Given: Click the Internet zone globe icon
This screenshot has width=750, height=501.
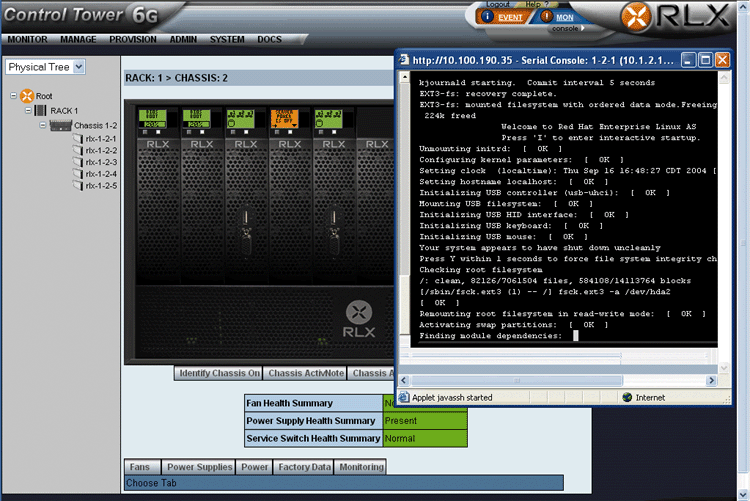Looking at the screenshot, I should (627, 397).
